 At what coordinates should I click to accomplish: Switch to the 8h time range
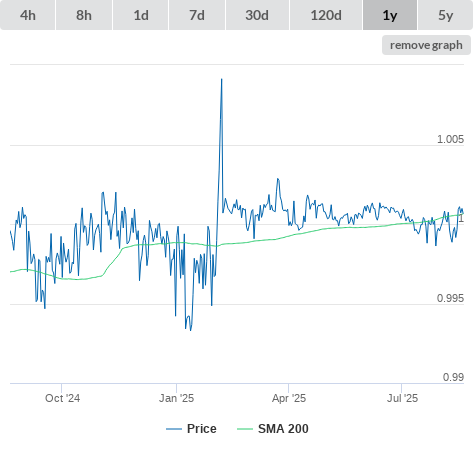[x=84, y=15]
